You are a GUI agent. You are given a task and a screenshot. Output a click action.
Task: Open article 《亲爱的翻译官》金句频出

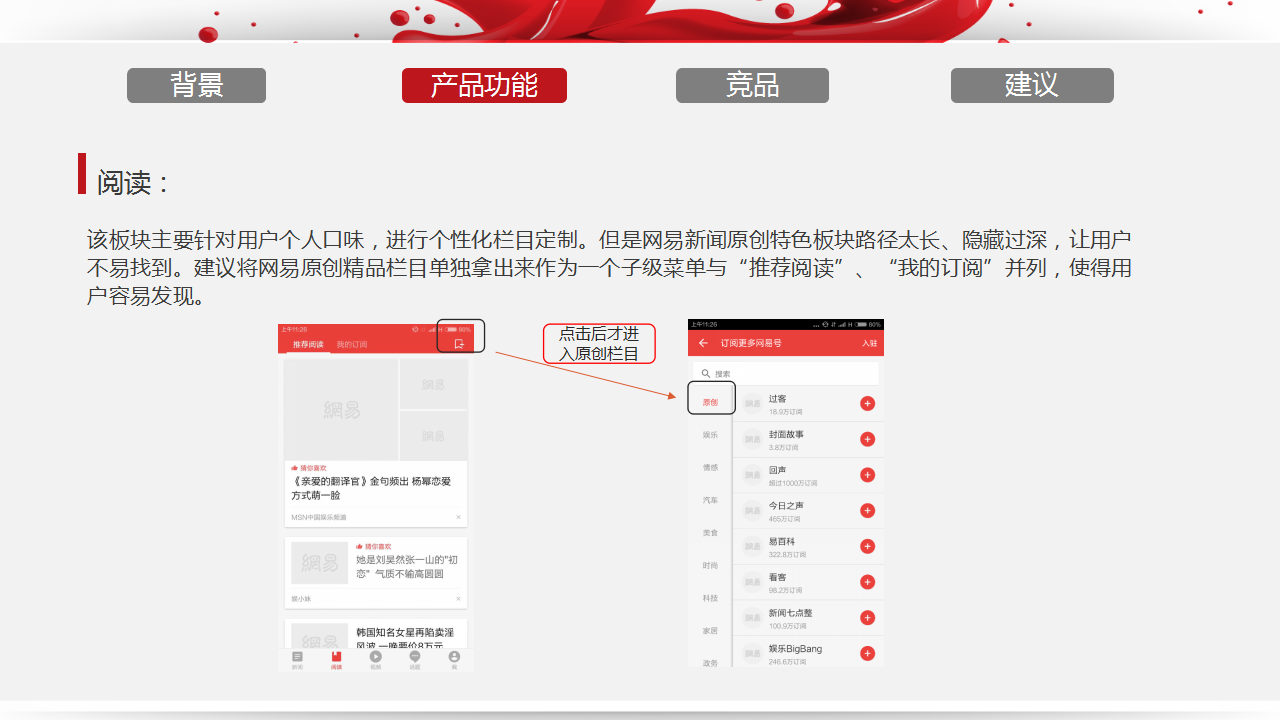click(371, 488)
